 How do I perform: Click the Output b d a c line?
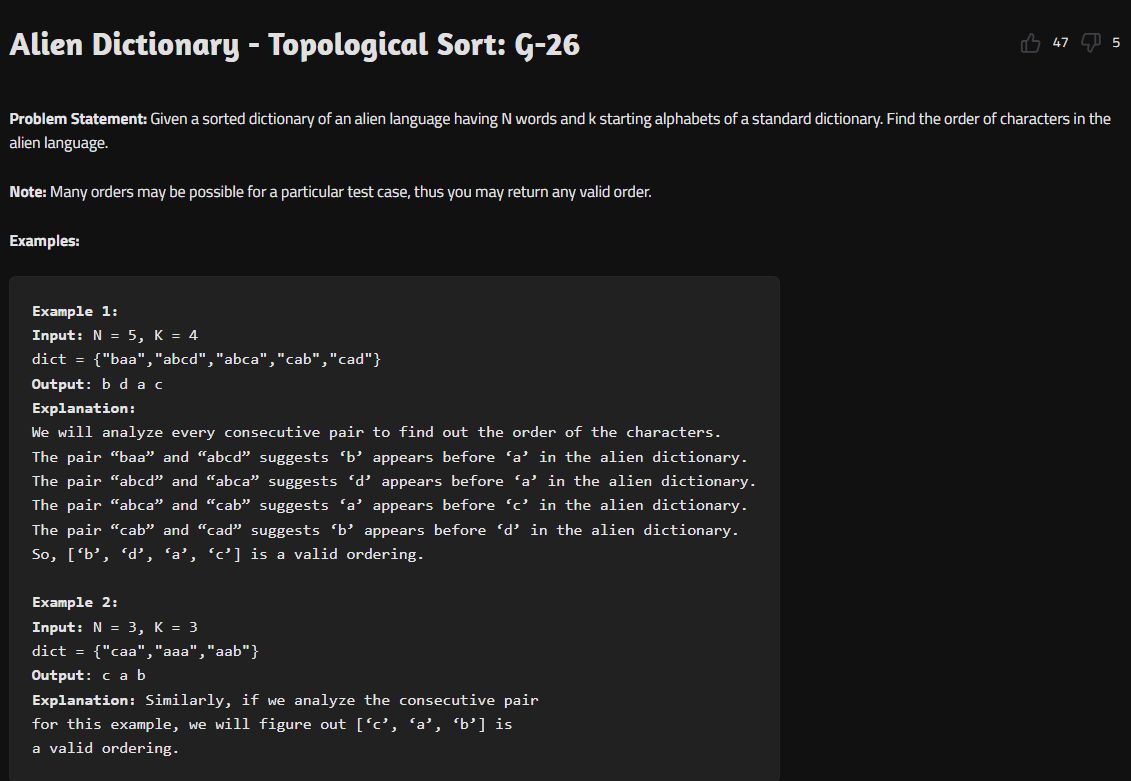[97, 384]
